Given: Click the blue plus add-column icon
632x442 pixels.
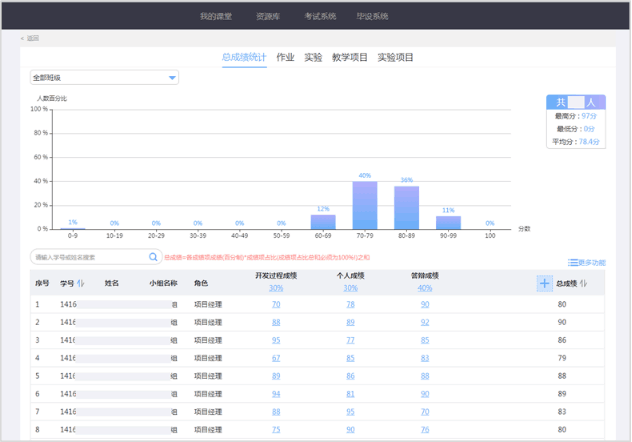Looking at the screenshot, I should point(544,283).
